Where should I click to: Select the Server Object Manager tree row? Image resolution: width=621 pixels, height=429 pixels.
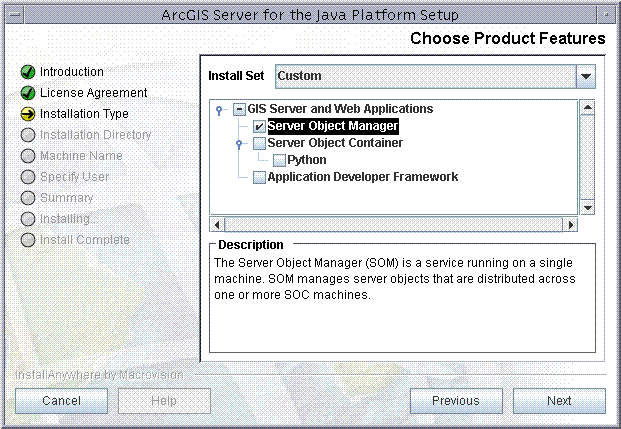(x=333, y=126)
